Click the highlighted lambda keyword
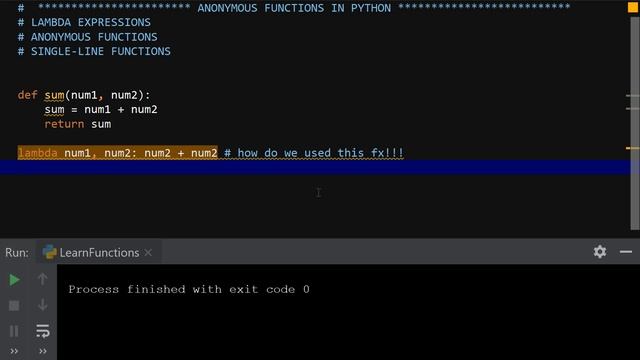The image size is (640, 360). coord(38,153)
